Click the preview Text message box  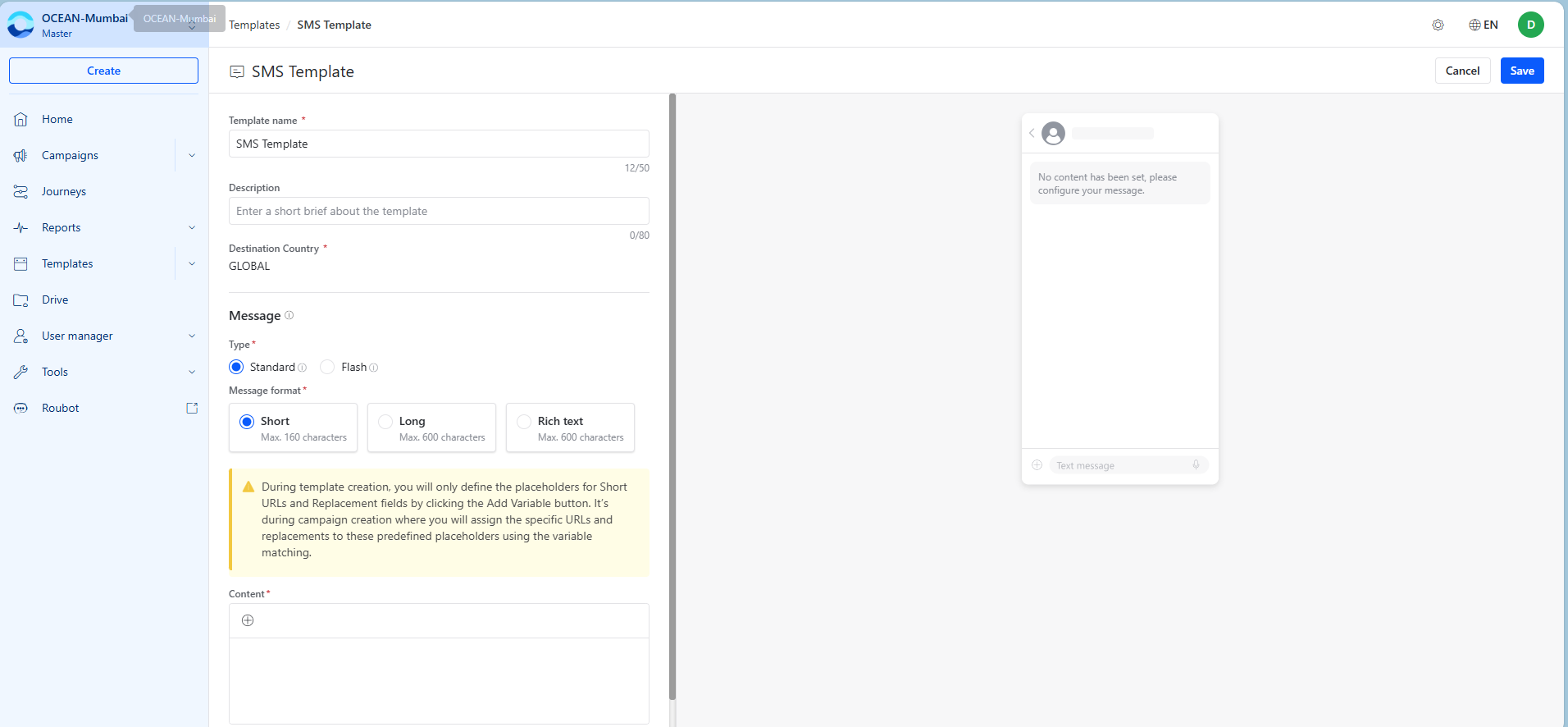coord(1128,465)
